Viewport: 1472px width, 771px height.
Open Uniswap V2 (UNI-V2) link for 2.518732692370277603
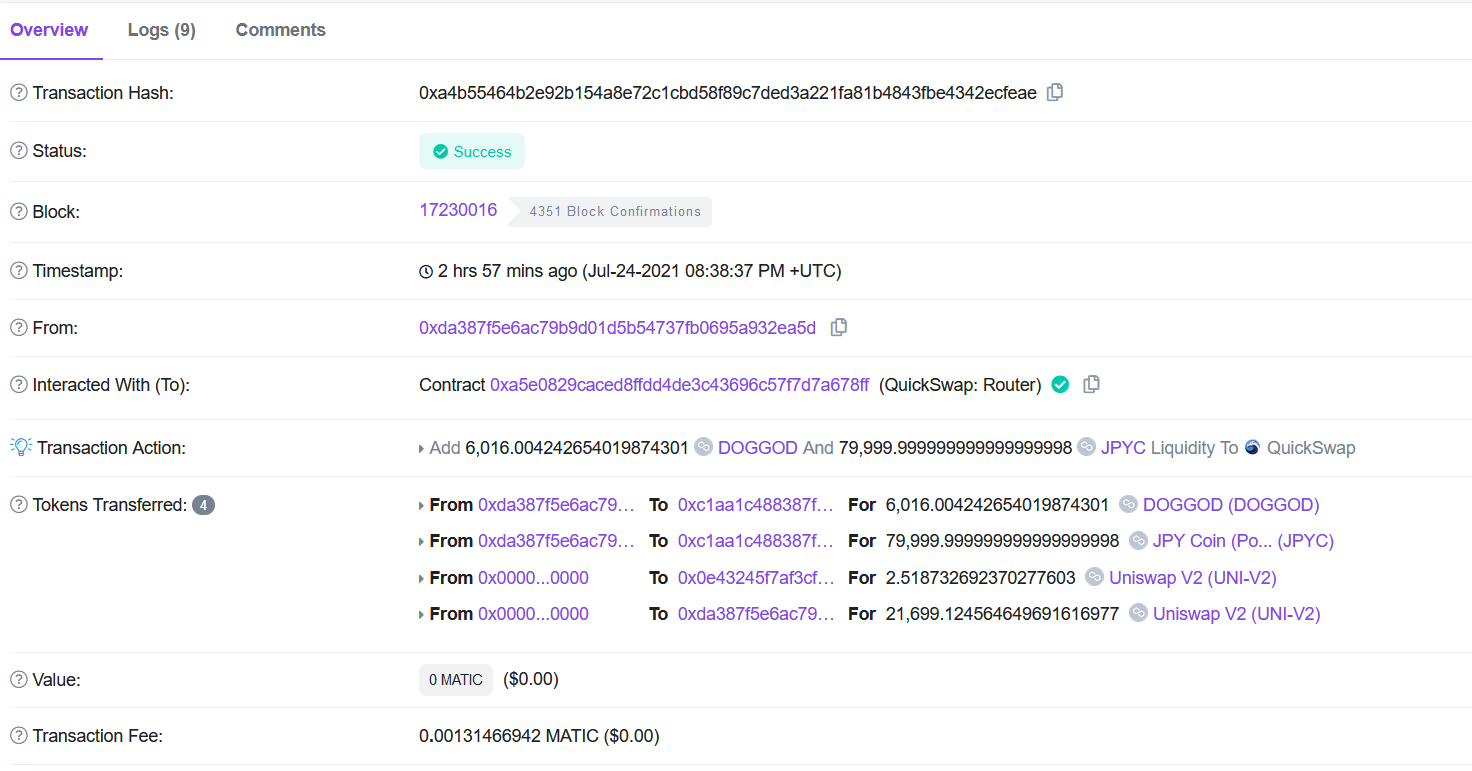tap(1193, 578)
